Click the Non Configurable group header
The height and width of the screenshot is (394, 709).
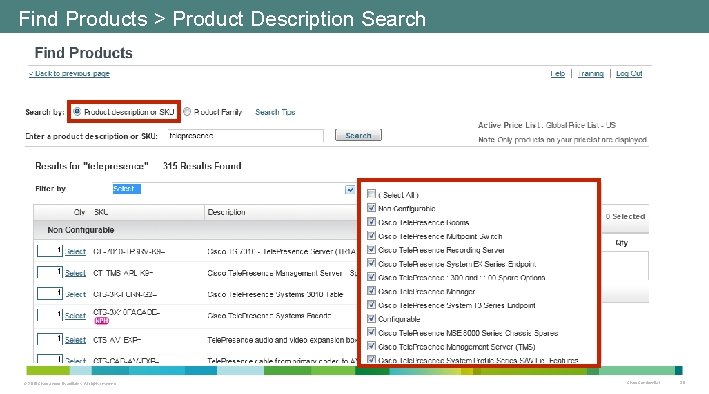[80, 230]
